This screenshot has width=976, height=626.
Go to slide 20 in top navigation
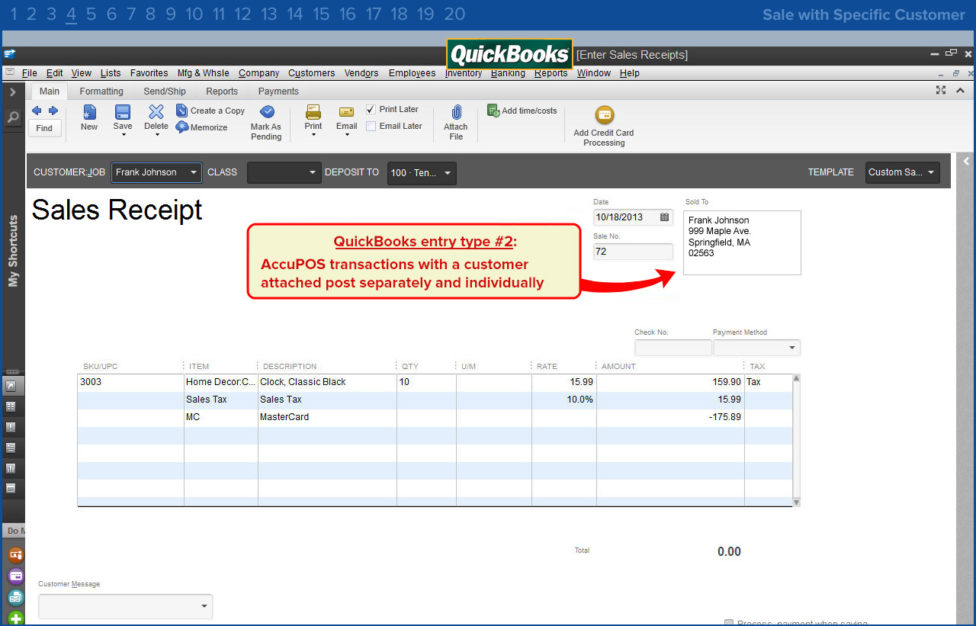454,14
